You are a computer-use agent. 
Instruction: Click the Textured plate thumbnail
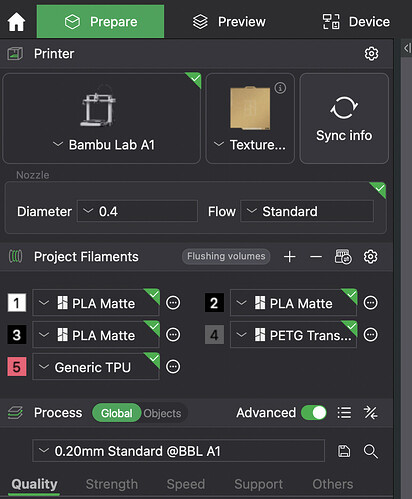coord(250,108)
